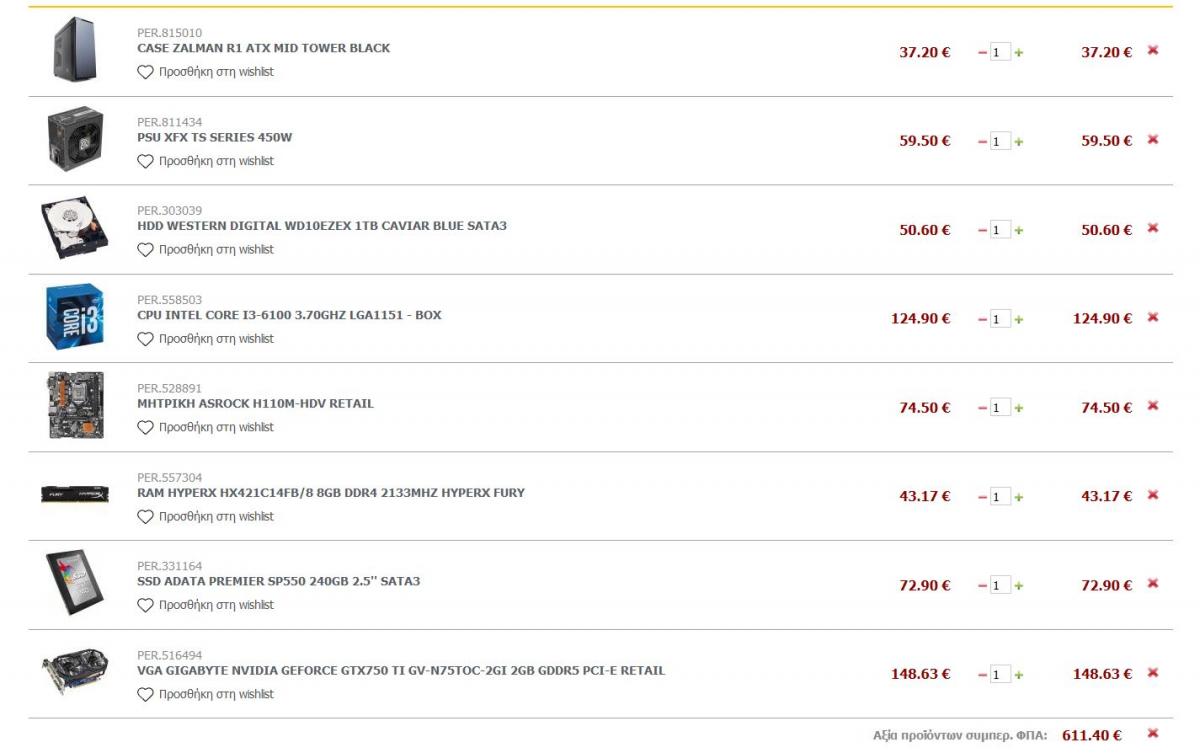The height and width of the screenshot is (753, 1200).
Task: Remove Western Digital HDD from cart
Action: click(x=1153, y=228)
